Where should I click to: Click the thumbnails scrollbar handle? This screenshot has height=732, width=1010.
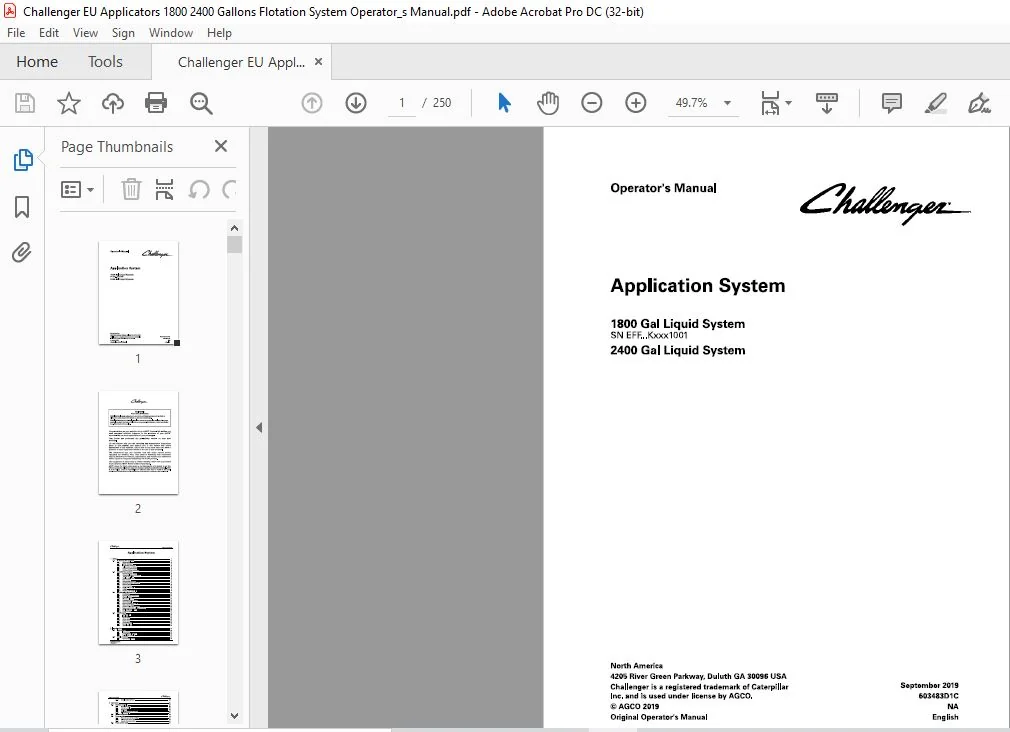(x=234, y=245)
